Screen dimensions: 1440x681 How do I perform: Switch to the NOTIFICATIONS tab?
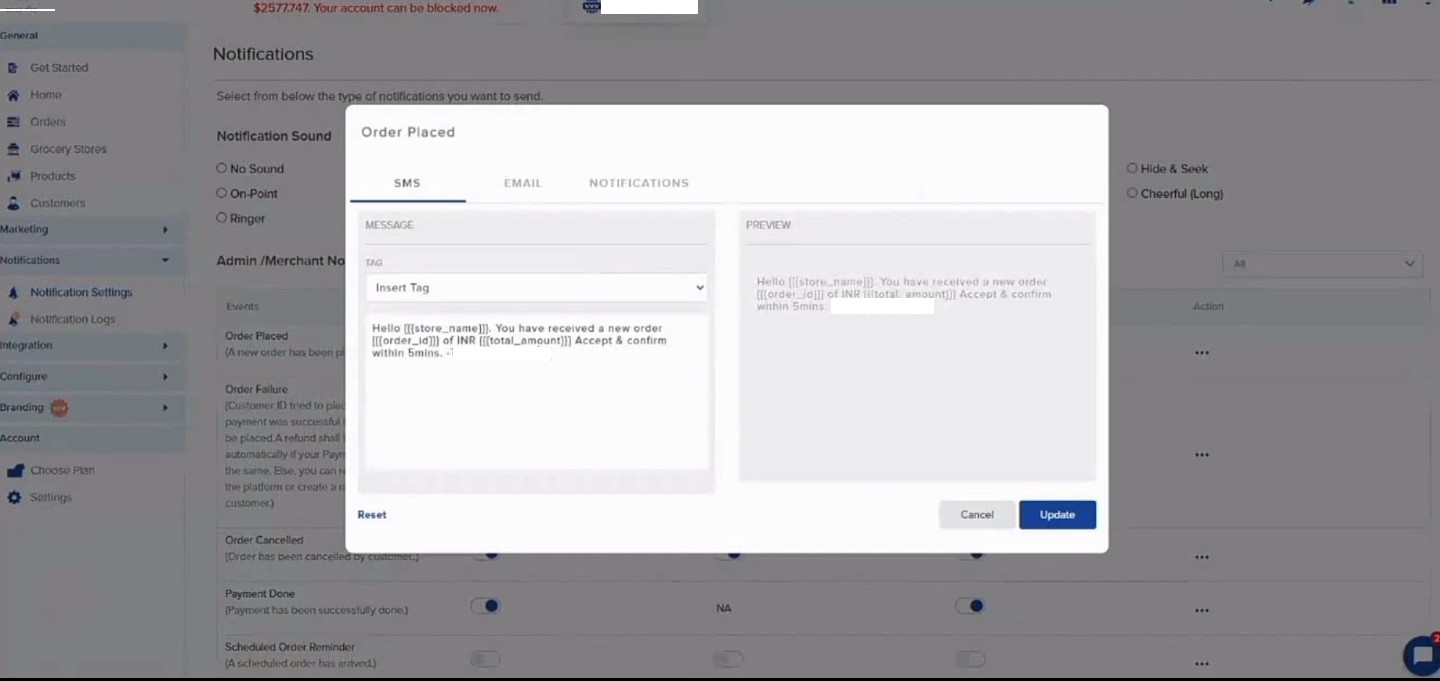coord(638,184)
